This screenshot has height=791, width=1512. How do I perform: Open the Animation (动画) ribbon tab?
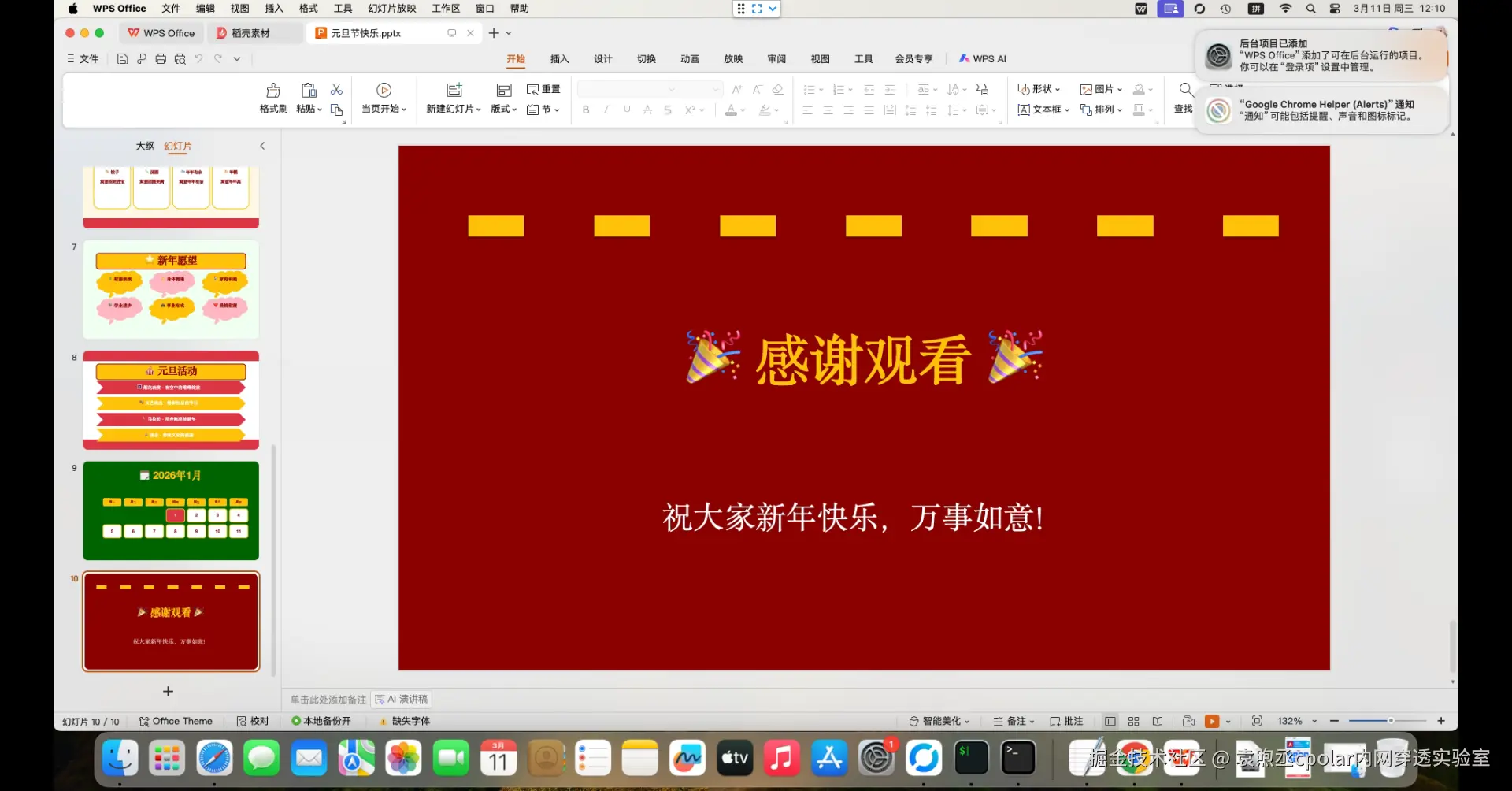(690, 59)
